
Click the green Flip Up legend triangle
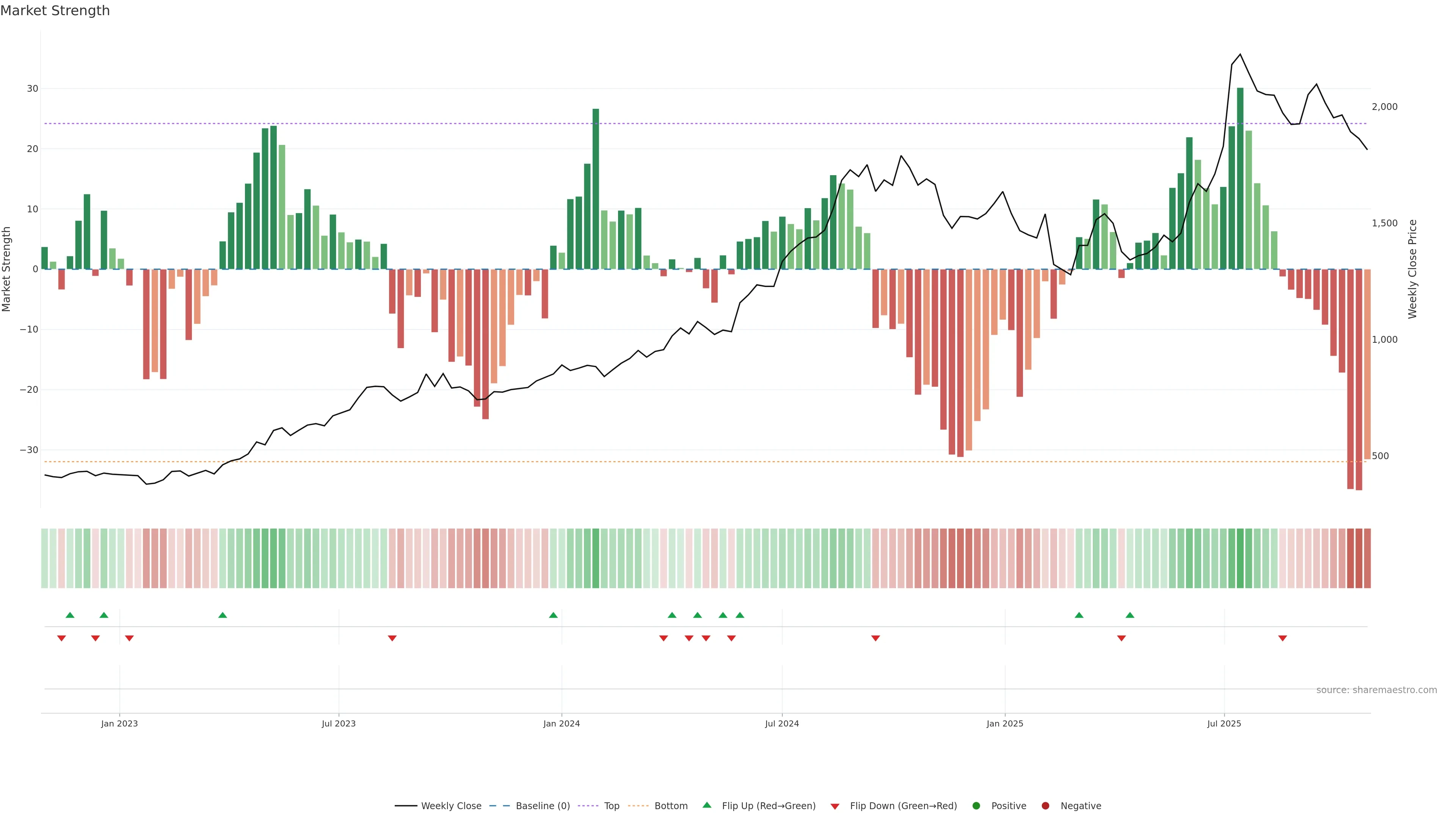tap(706, 805)
